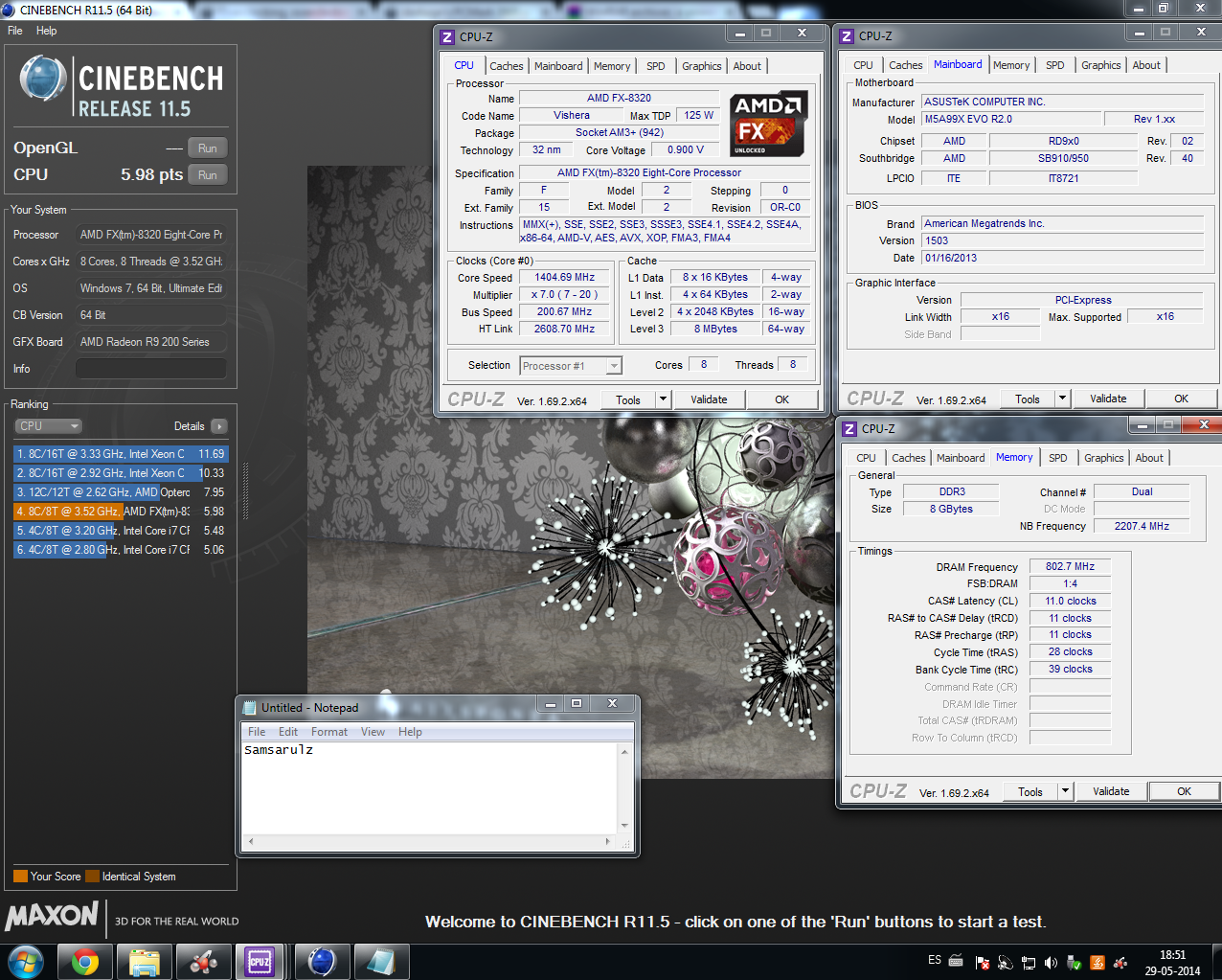Screen dimensions: 1222x980
Task: Click Notepad's horizontal scrollbar right arrow
Action: (x=608, y=841)
